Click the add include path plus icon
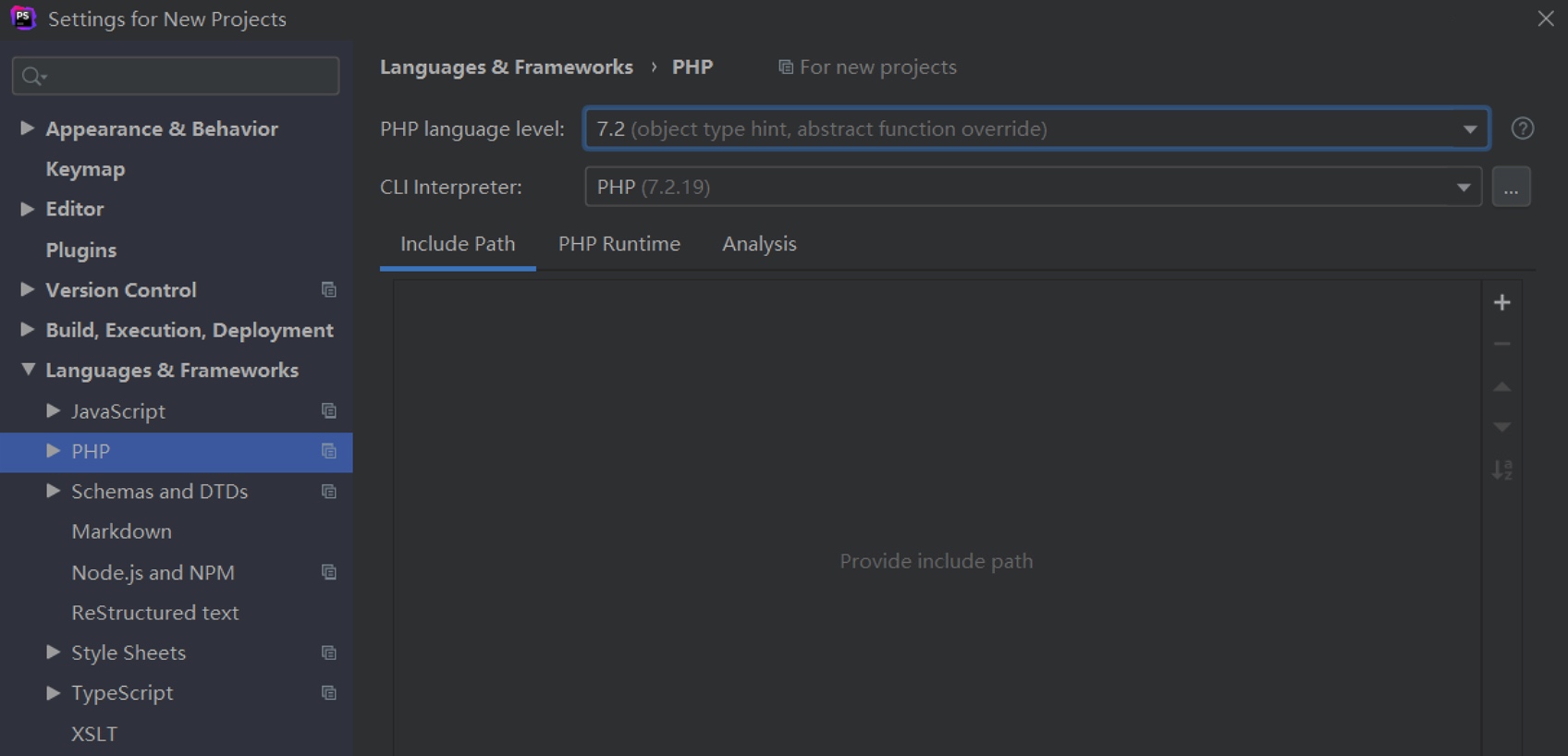 coord(1502,302)
